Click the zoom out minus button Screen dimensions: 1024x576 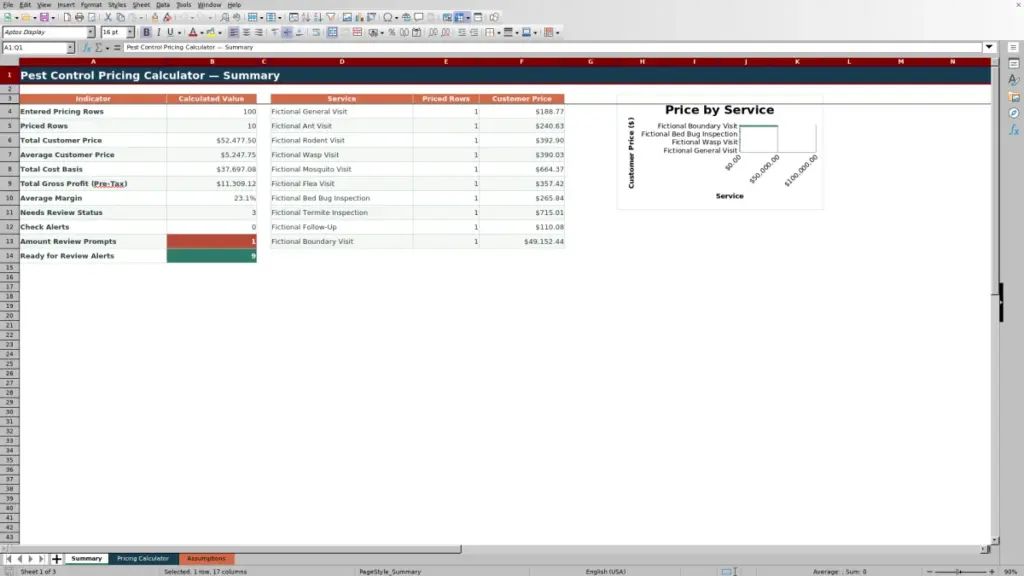point(929,571)
